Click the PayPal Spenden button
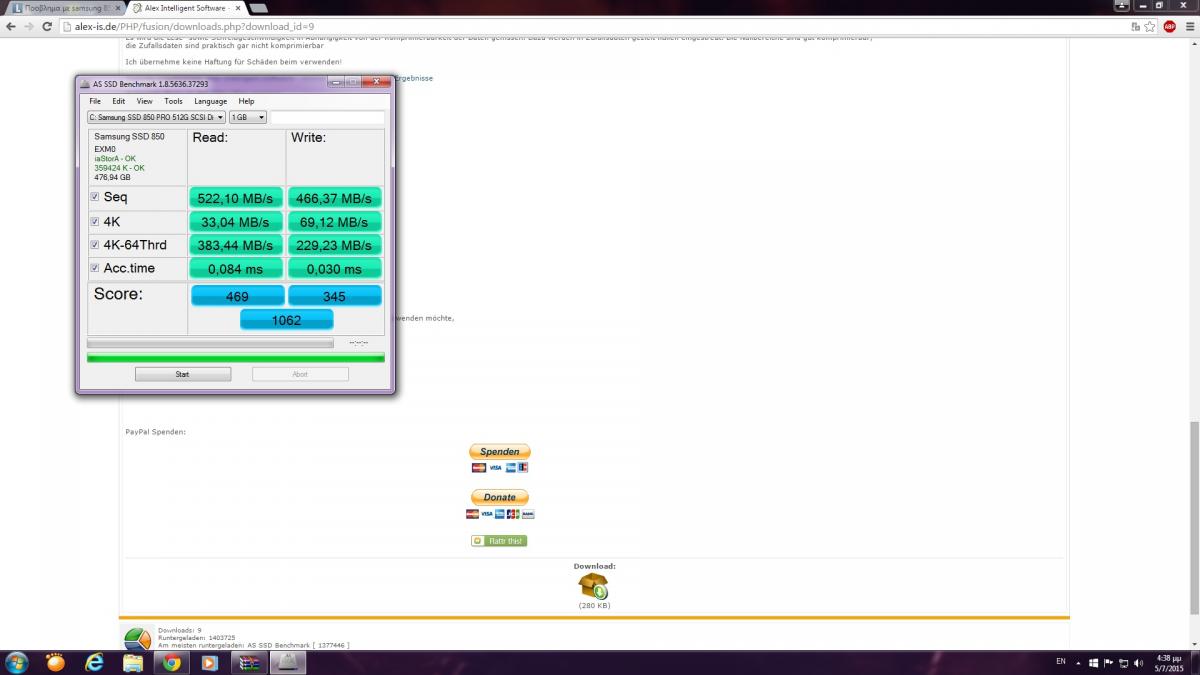 499,452
